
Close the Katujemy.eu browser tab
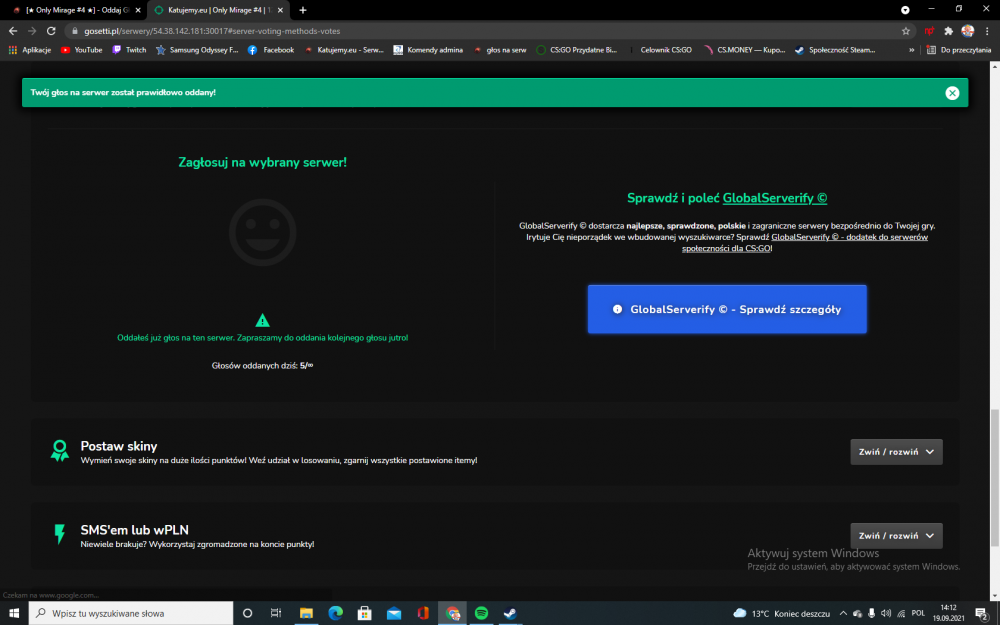tap(280, 10)
